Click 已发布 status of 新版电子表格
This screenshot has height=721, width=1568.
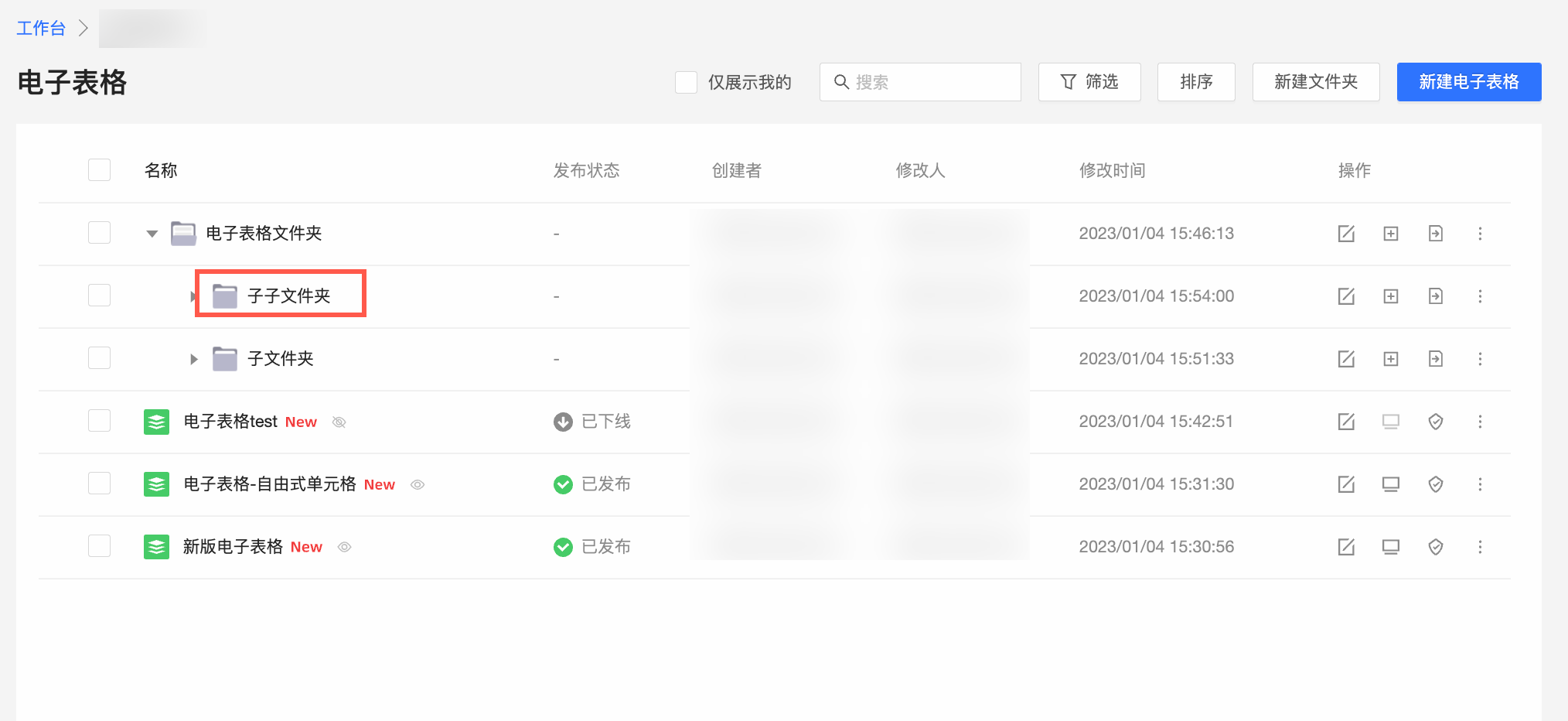tap(592, 547)
